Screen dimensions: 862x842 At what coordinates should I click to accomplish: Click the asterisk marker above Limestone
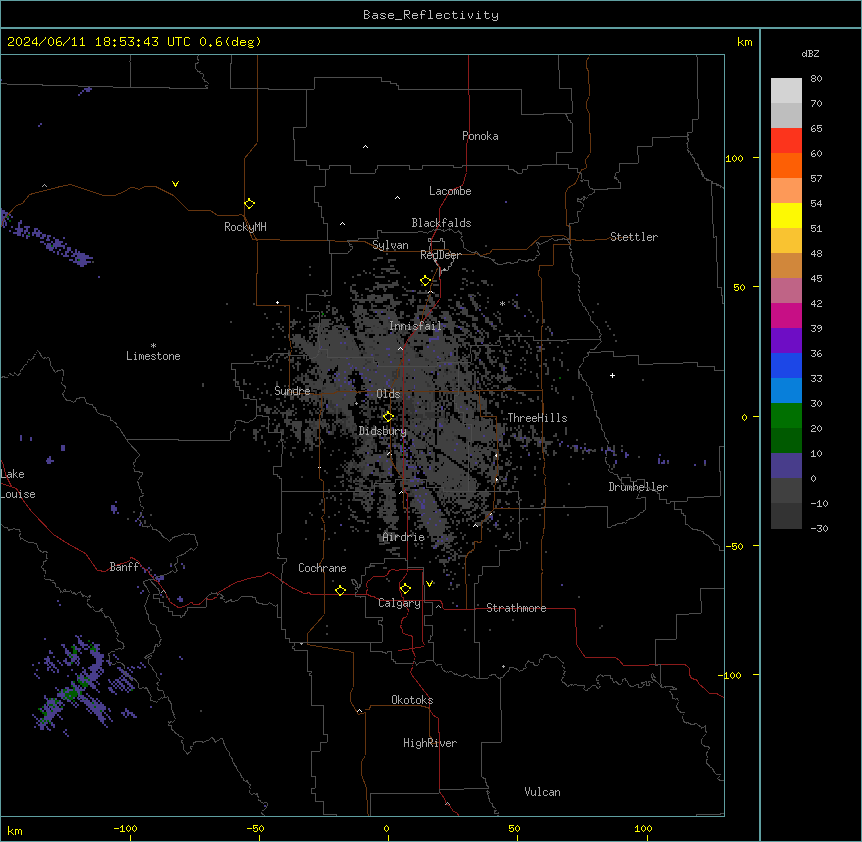[x=153, y=346]
